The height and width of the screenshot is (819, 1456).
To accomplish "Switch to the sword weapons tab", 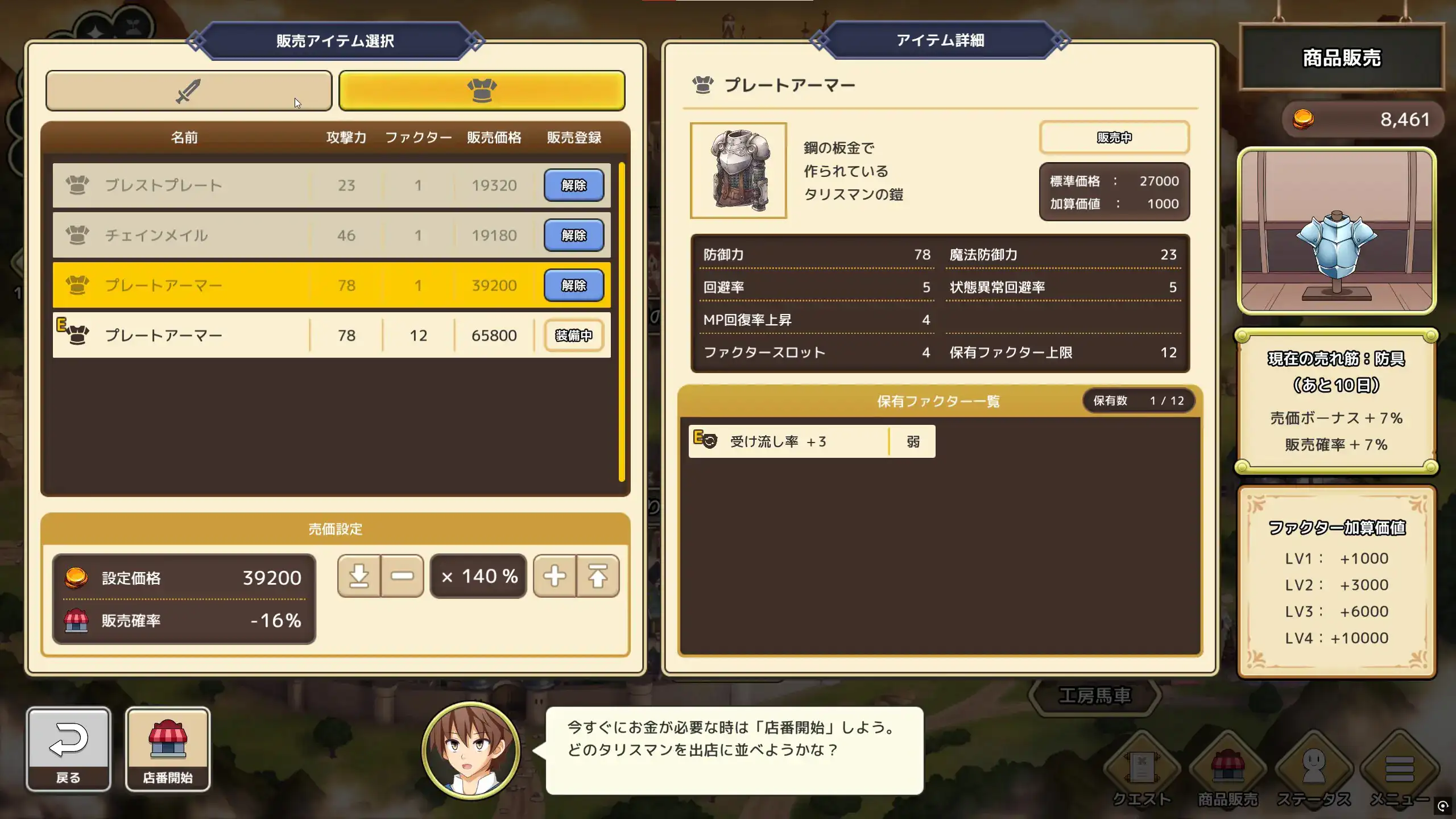I will click(x=188, y=90).
